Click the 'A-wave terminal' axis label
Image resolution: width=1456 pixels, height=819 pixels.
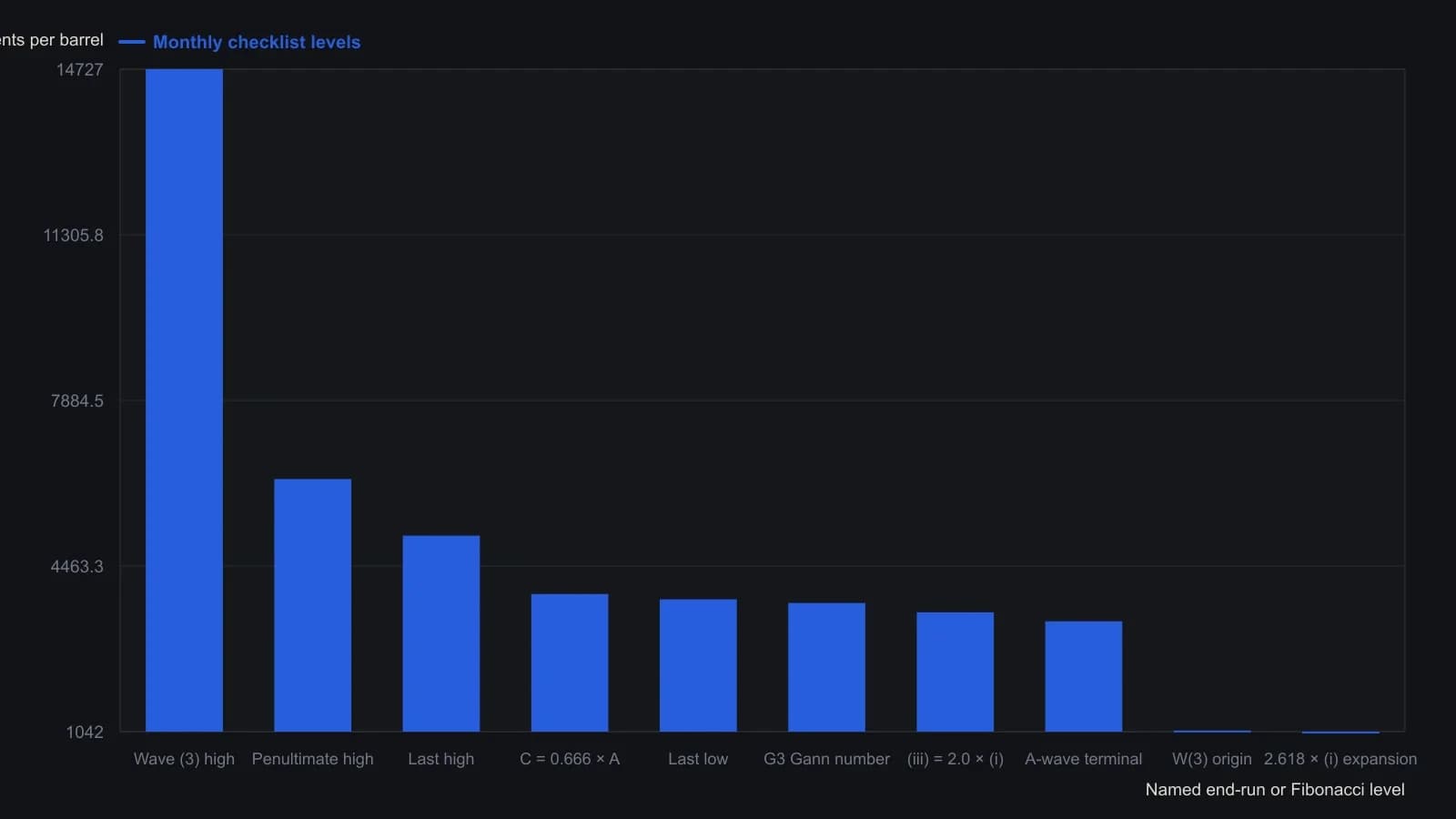tap(1083, 759)
